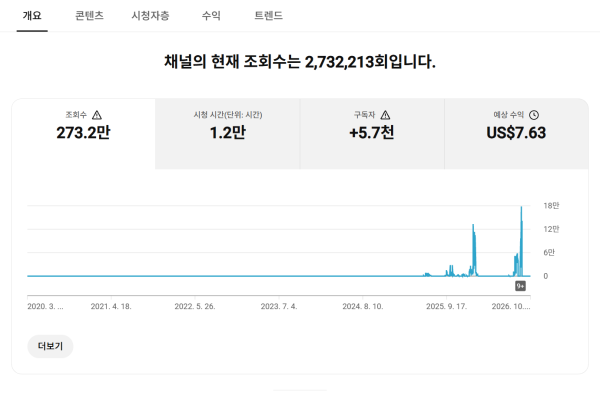Select the 구독자 +5.7천 metric card
This screenshot has height=399, width=600.
pos(372,134)
